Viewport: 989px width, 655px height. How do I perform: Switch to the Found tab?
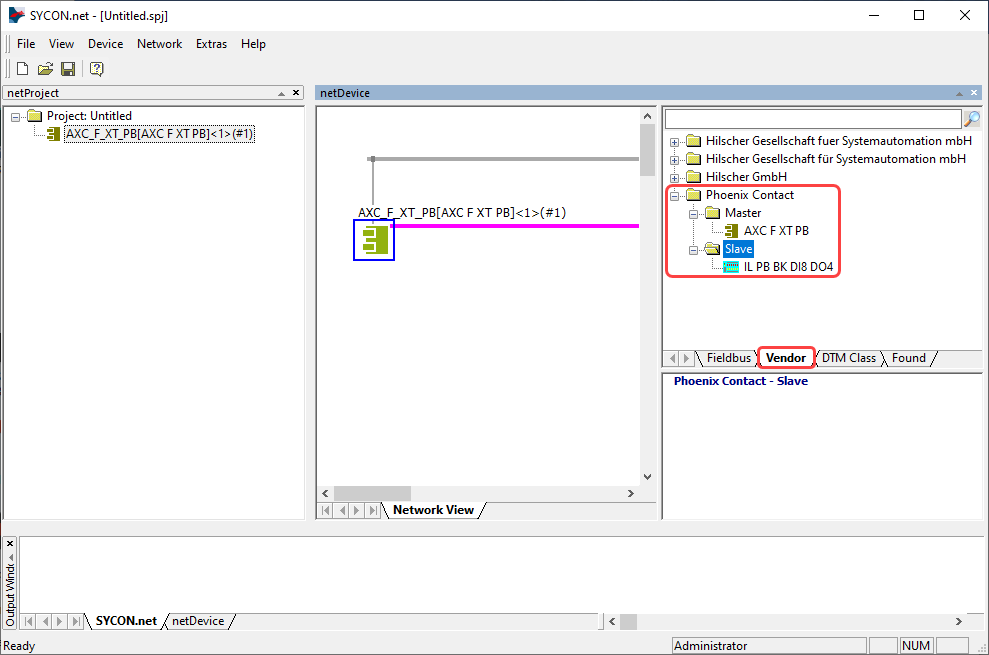click(x=908, y=358)
